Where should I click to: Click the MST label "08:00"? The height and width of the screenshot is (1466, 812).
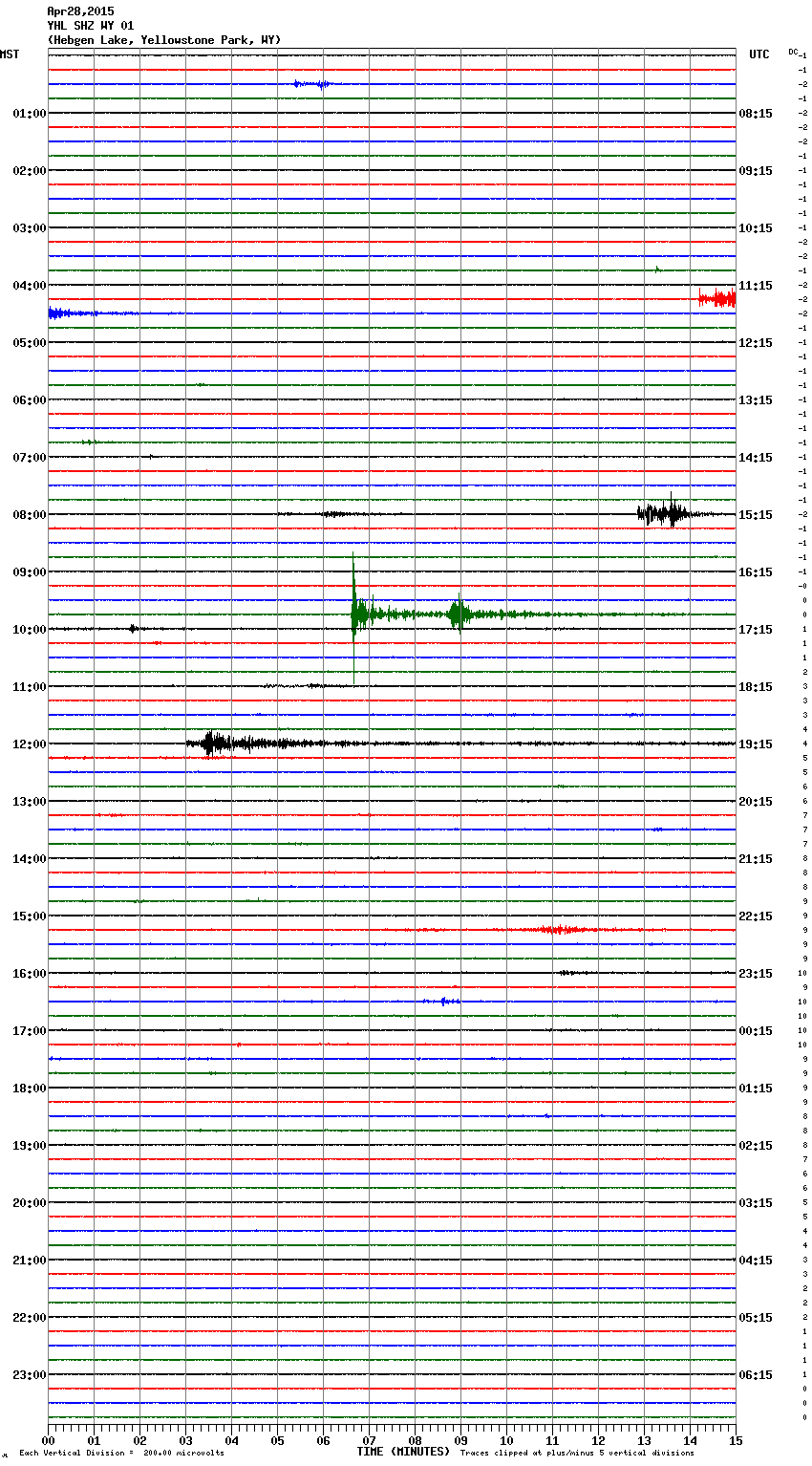click(x=30, y=515)
